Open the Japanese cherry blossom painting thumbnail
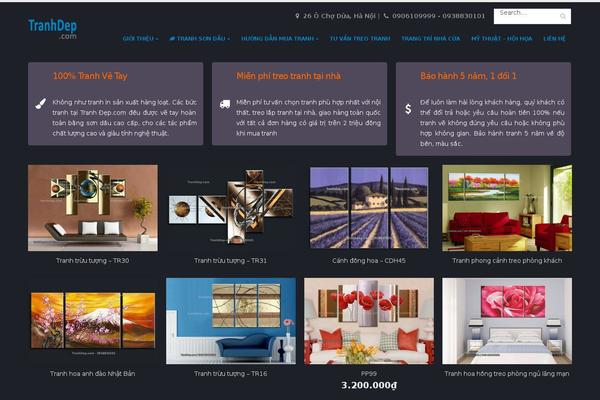Screen dimensions: 600x400 93,321
